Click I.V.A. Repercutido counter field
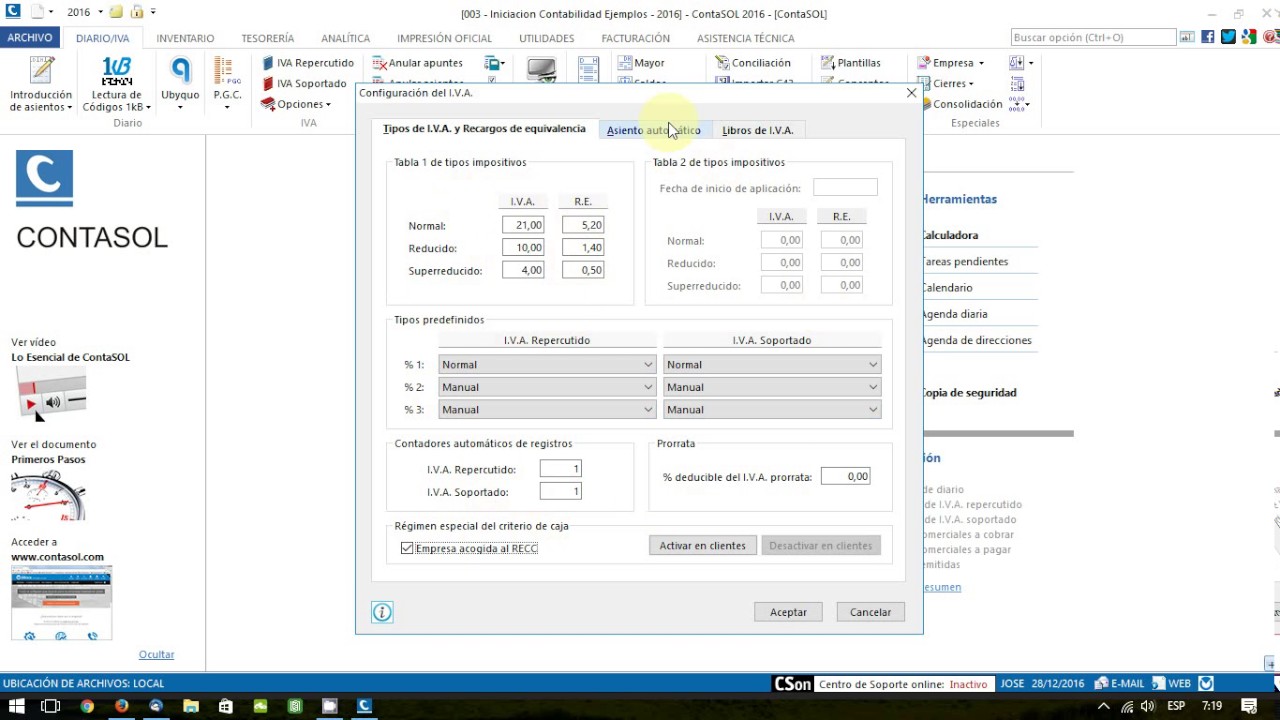 pos(560,469)
